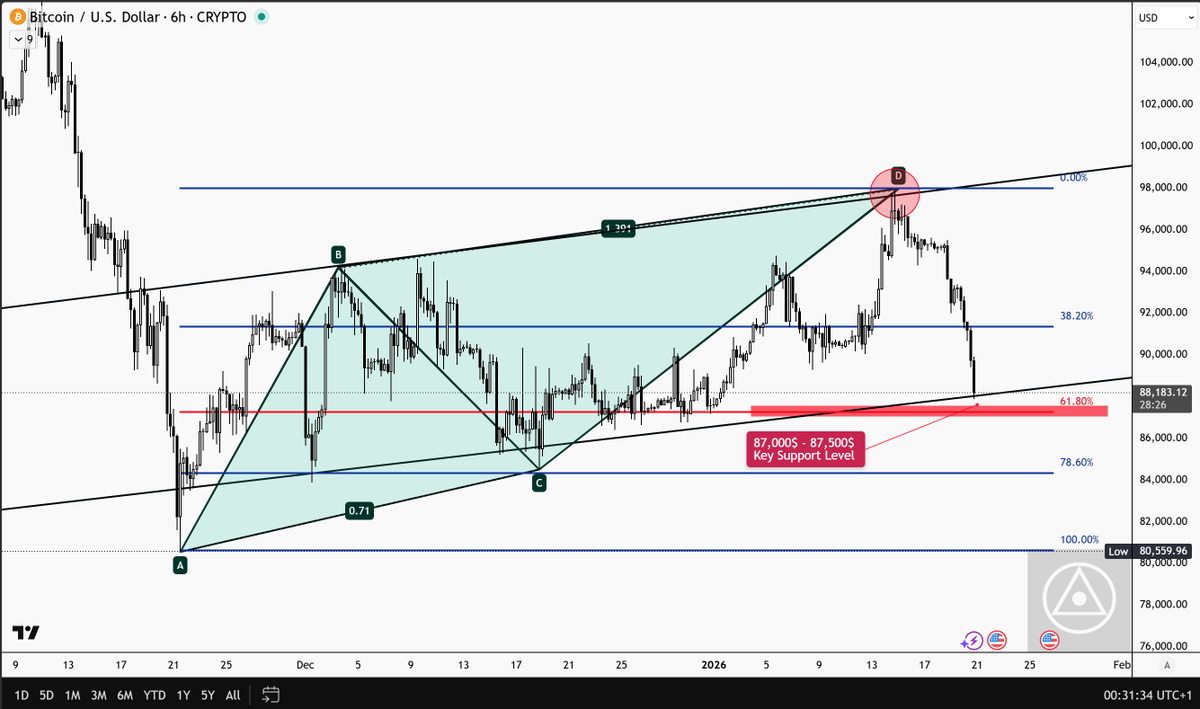Click the Feb label on the time axis
The image size is (1200, 709).
point(1122,664)
